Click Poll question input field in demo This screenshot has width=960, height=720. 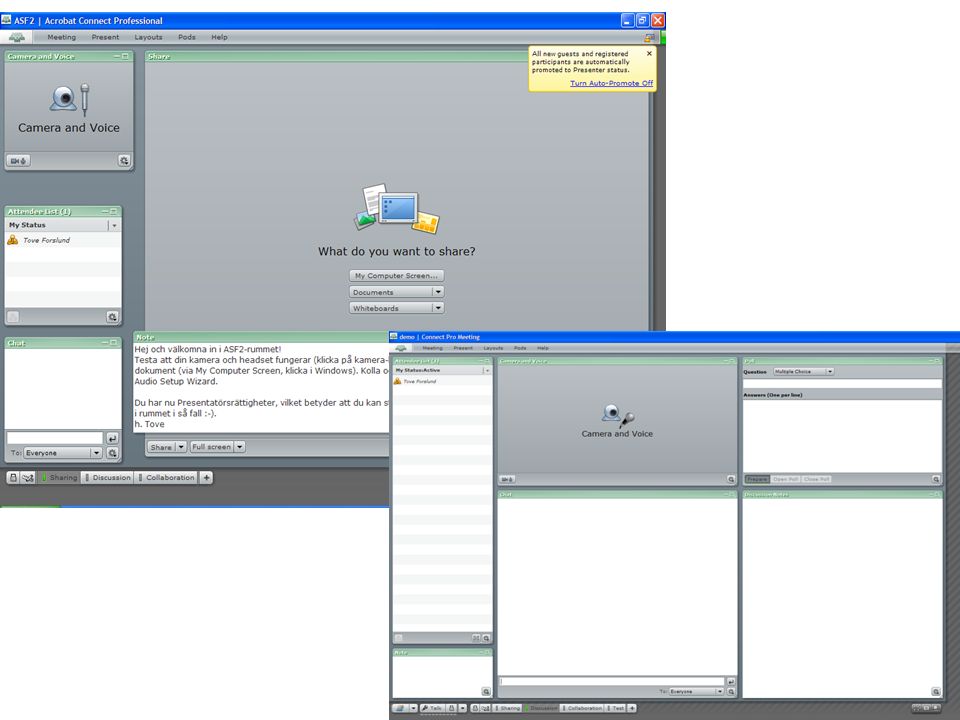coord(842,383)
